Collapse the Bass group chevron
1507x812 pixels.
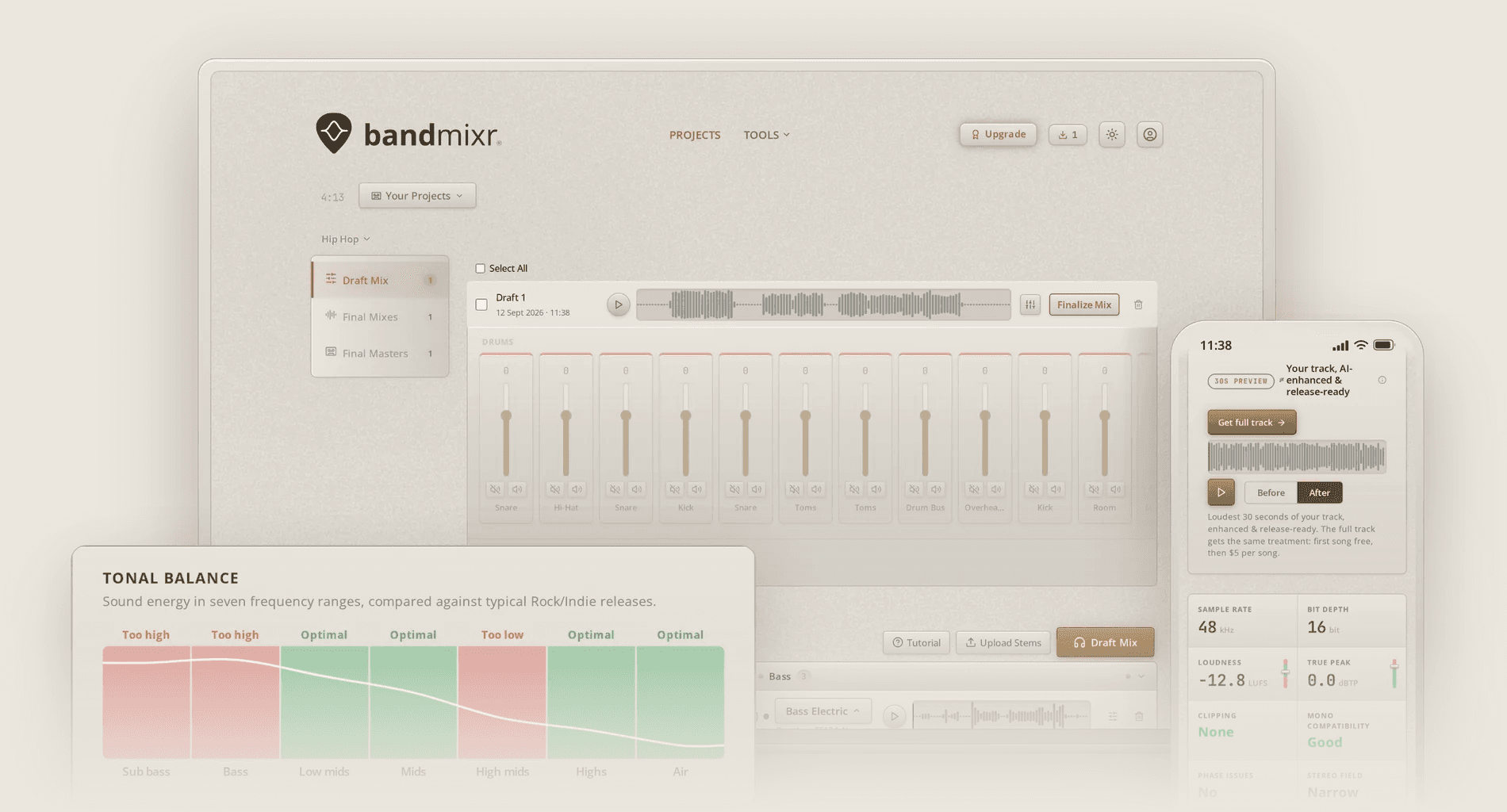tap(1141, 676)
